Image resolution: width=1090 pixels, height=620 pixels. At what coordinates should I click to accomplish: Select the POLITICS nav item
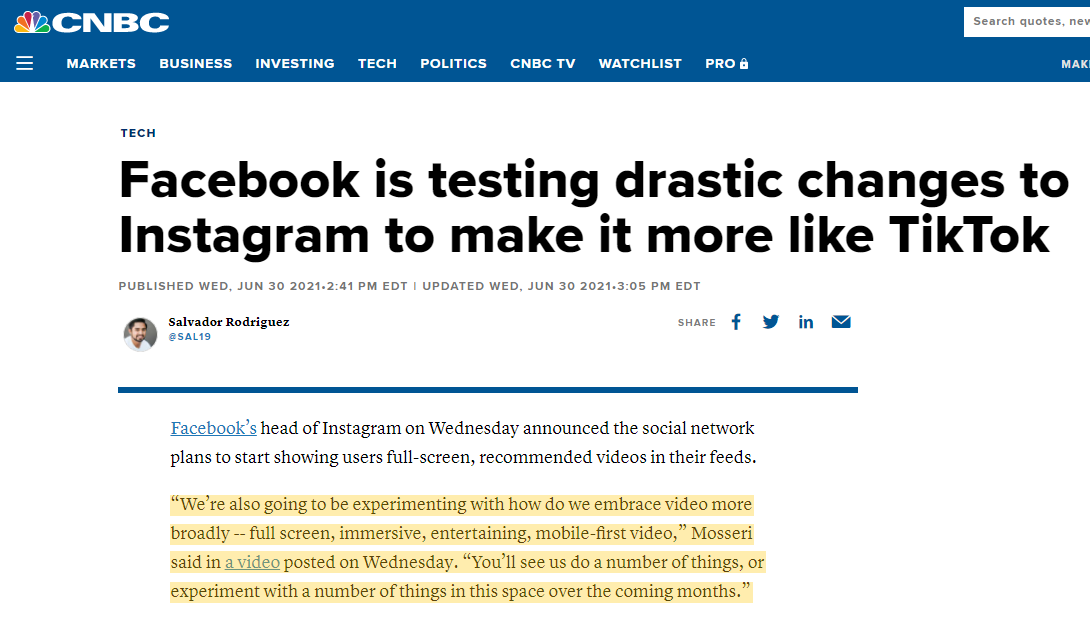click(453, 63)
